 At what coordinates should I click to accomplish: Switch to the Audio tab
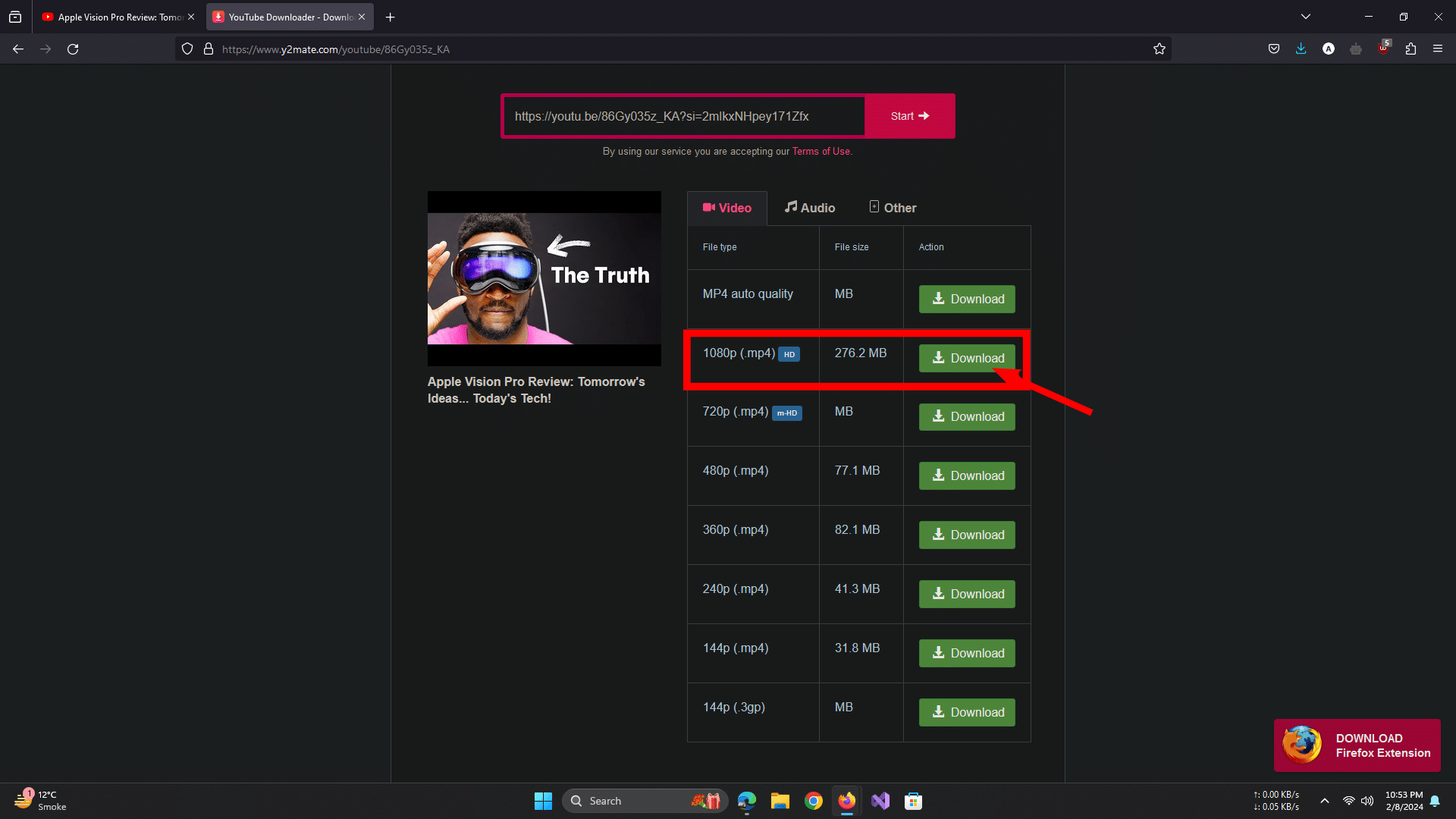click(x=809, y=208)
